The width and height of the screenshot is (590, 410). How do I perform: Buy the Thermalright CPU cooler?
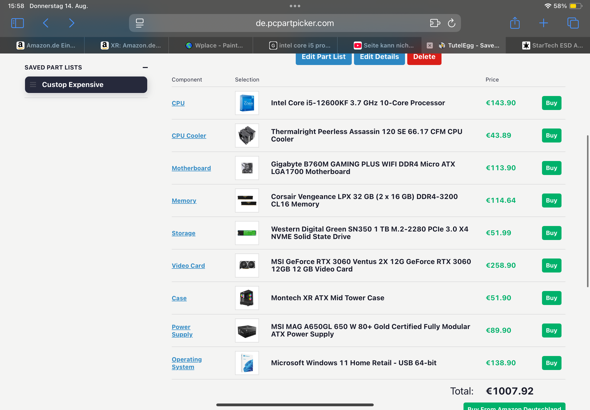click(x=551, y=135)
